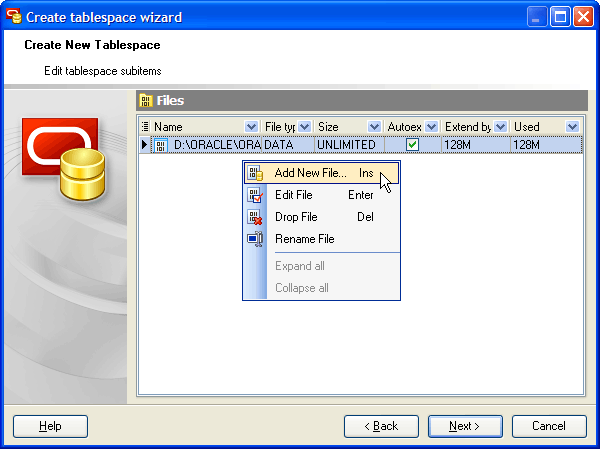The height and width of the screenshot is (449, 600).
Task: Click the Rename File menu icon
Action: 255,239
